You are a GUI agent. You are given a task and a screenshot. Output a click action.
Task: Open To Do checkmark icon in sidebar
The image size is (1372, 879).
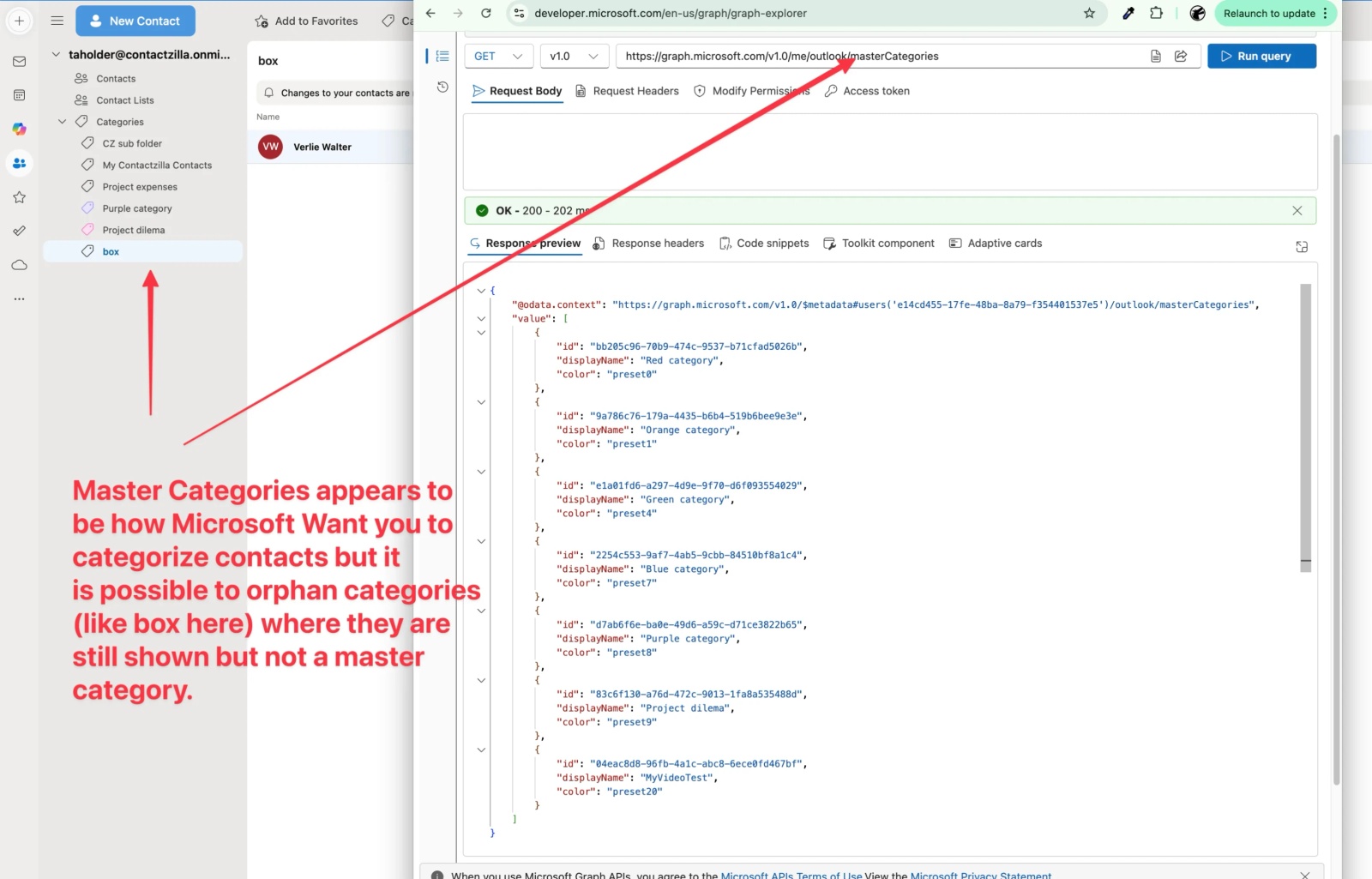coord(19,231)
